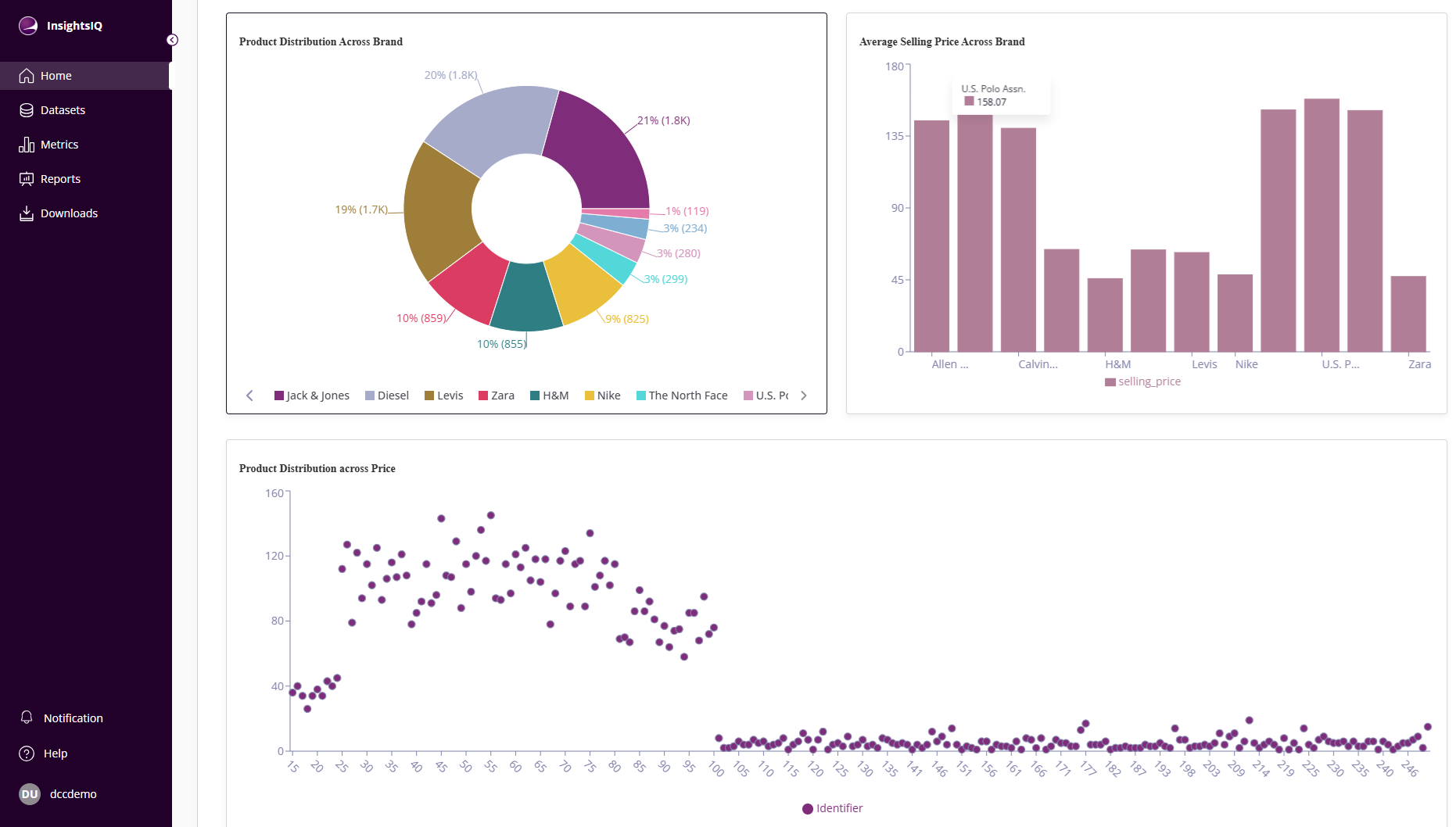Image resolution: width=1456 pixels, height=827 pixels.
Task: Open Metrics via its bar-chart icon
Action: [x=27, y=144]
